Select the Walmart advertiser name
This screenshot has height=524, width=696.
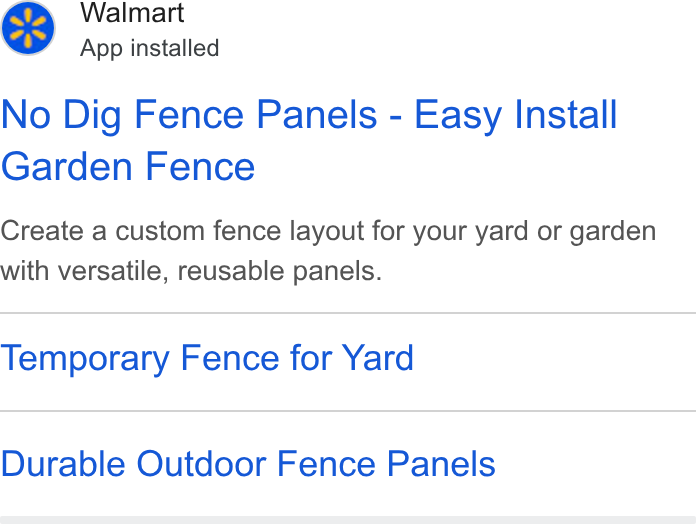click(132, 12)
